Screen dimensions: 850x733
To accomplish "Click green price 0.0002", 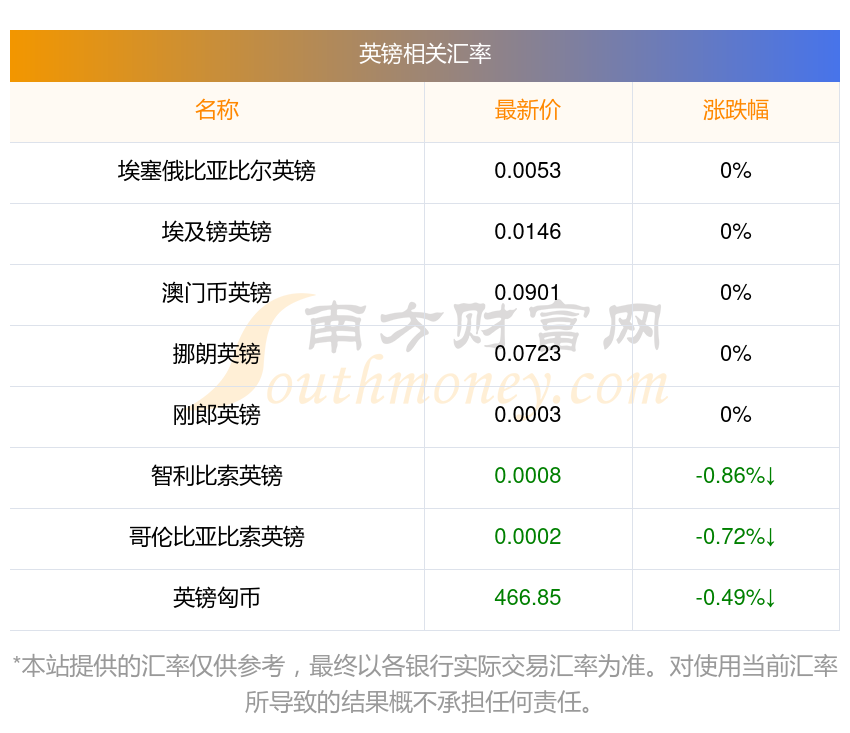I will 527,537.
